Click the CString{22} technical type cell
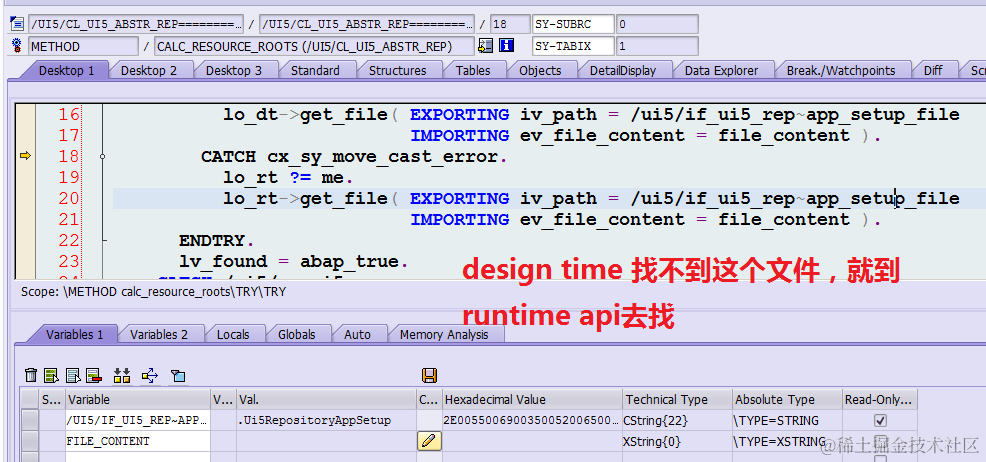This screenshot has height=462, width=986. [x=677, y=420]
